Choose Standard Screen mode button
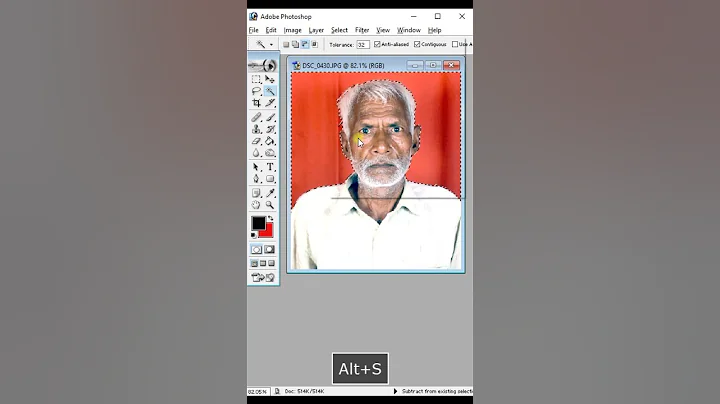The image size is (720, 404). [x=254, y=264]
